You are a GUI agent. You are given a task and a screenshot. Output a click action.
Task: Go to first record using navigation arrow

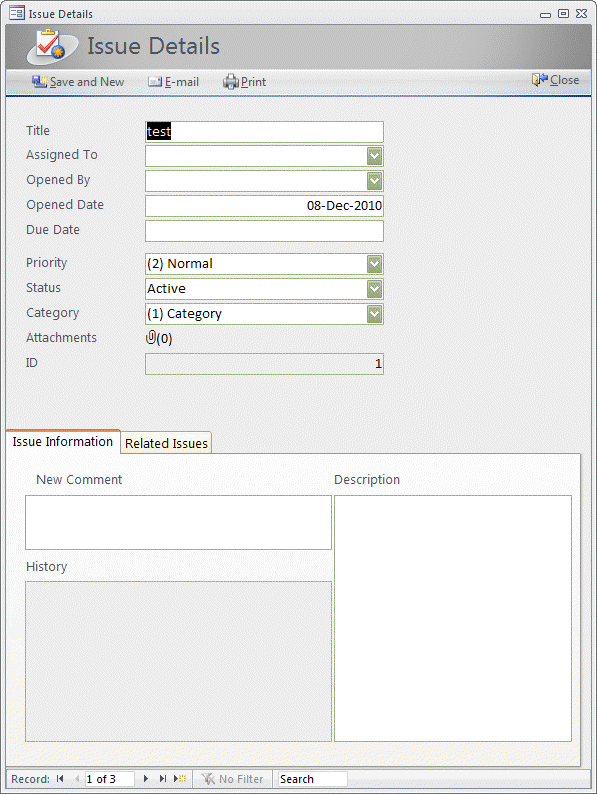click(x=60, y=778)
